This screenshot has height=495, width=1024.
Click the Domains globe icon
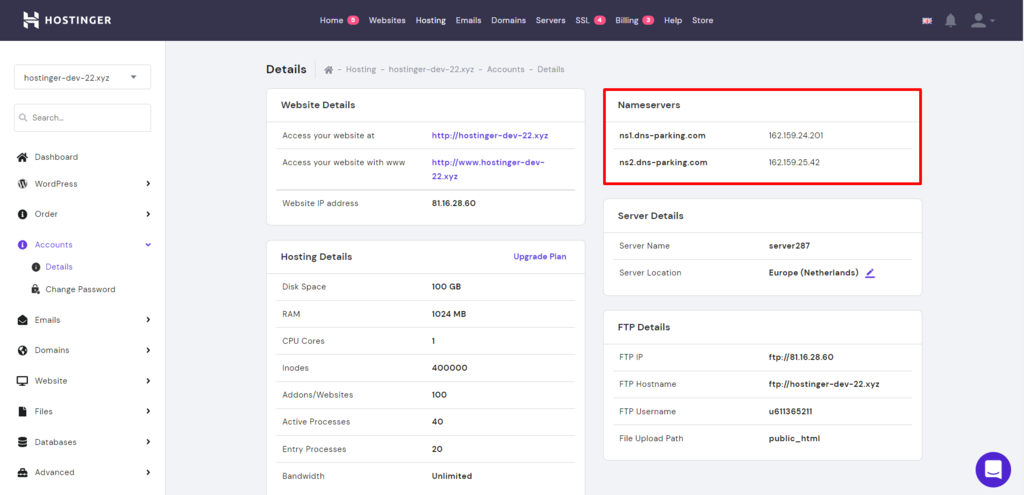pyautogui.click(x=22, y=350)
